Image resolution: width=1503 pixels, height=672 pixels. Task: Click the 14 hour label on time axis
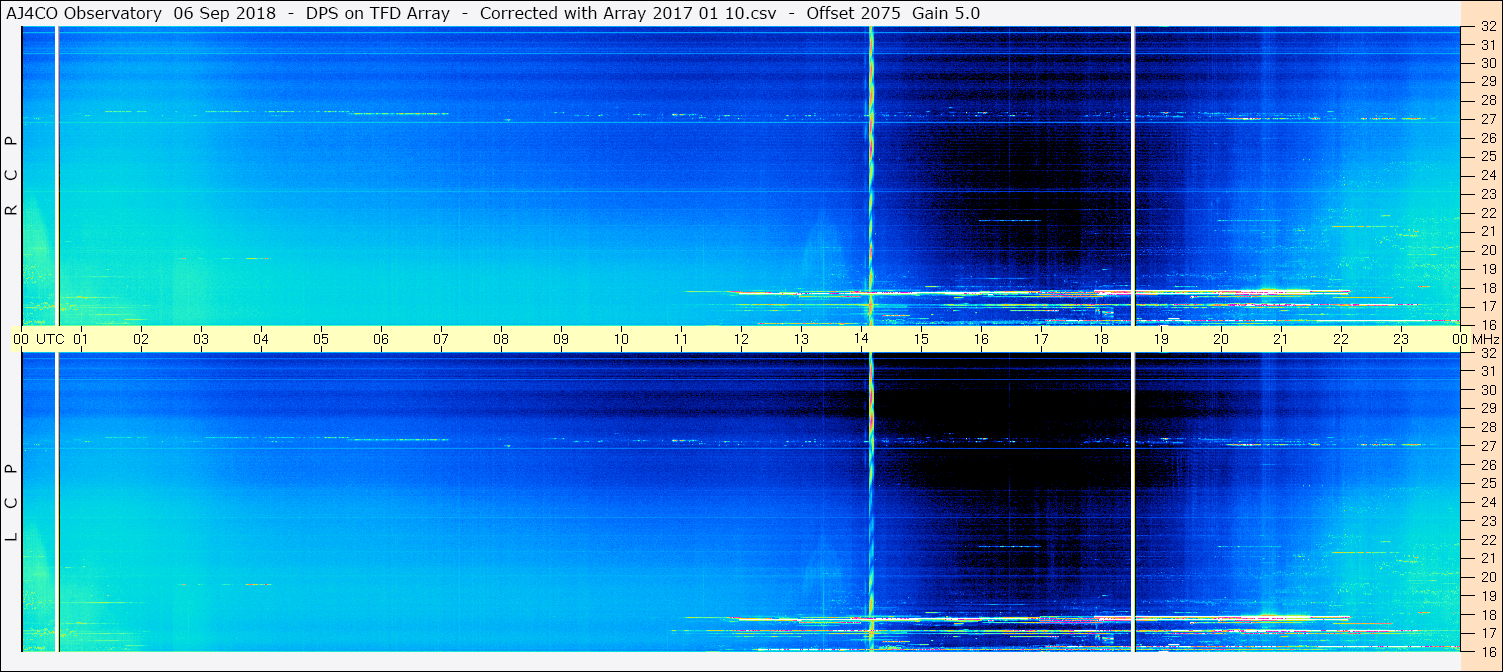(861, 339)
